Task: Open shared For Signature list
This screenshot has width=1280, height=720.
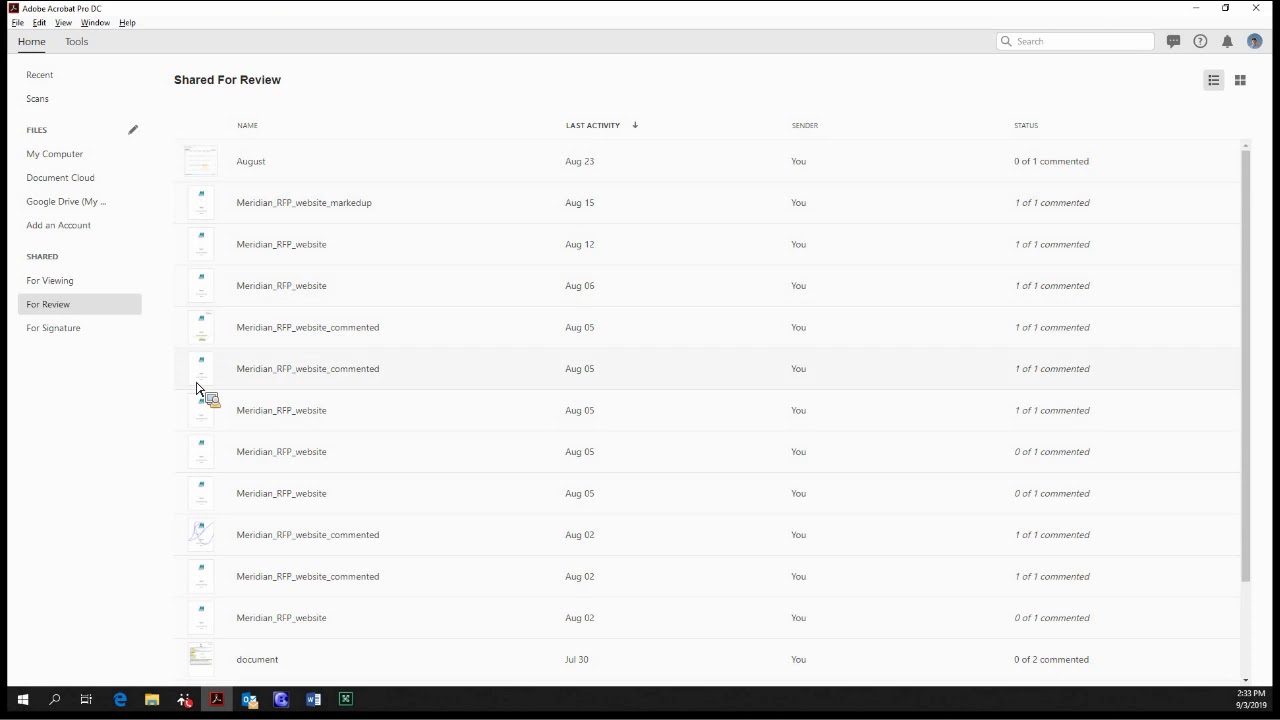Action: 53,328
